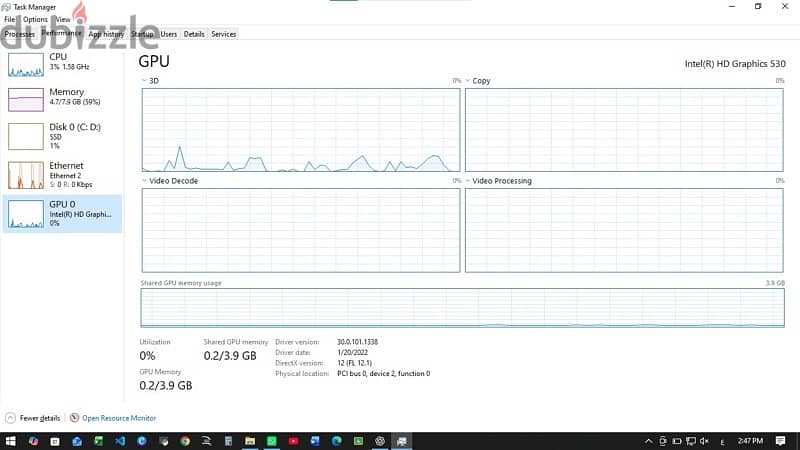Image resolution: width=800 pixels, height=450 pixels.
Task: Click the network tray icon
Action: coord(691,441)
